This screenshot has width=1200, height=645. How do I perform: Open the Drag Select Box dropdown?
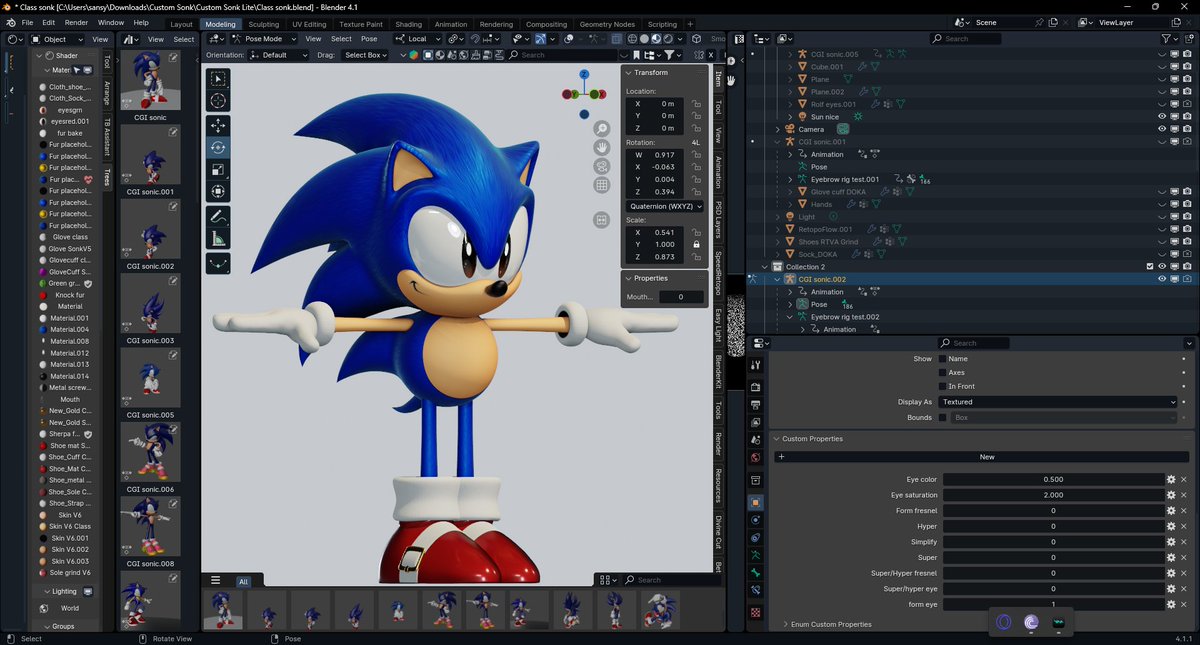366,55
